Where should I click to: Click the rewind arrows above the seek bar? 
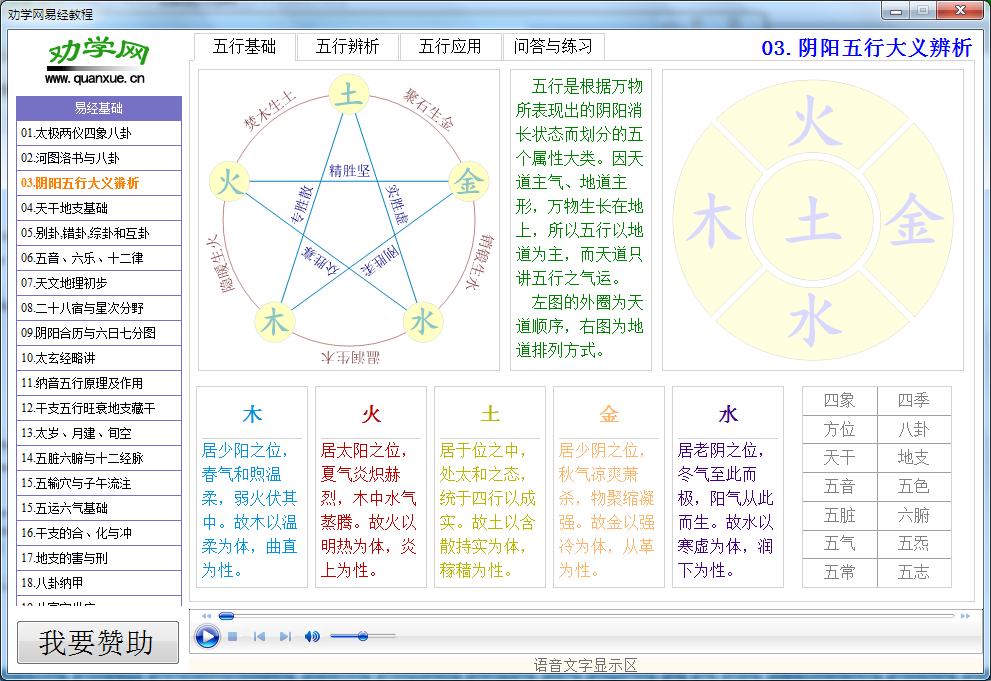[206, 615]
